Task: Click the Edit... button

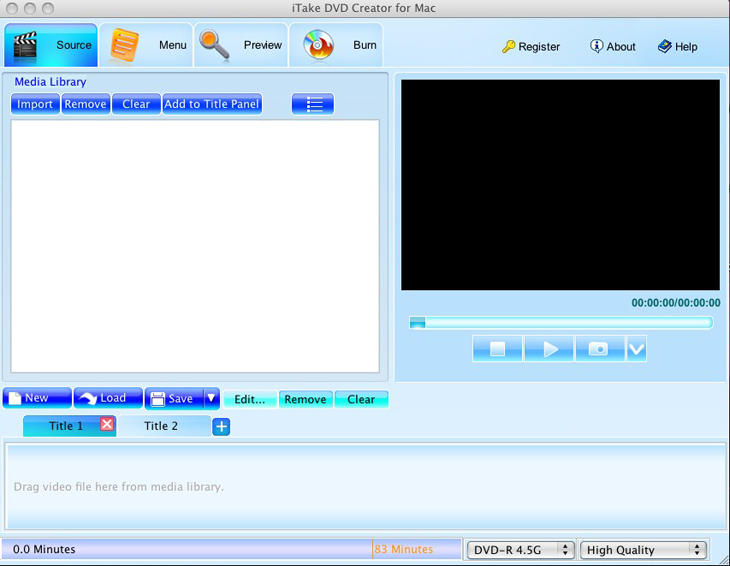Action: click(250, 399)
